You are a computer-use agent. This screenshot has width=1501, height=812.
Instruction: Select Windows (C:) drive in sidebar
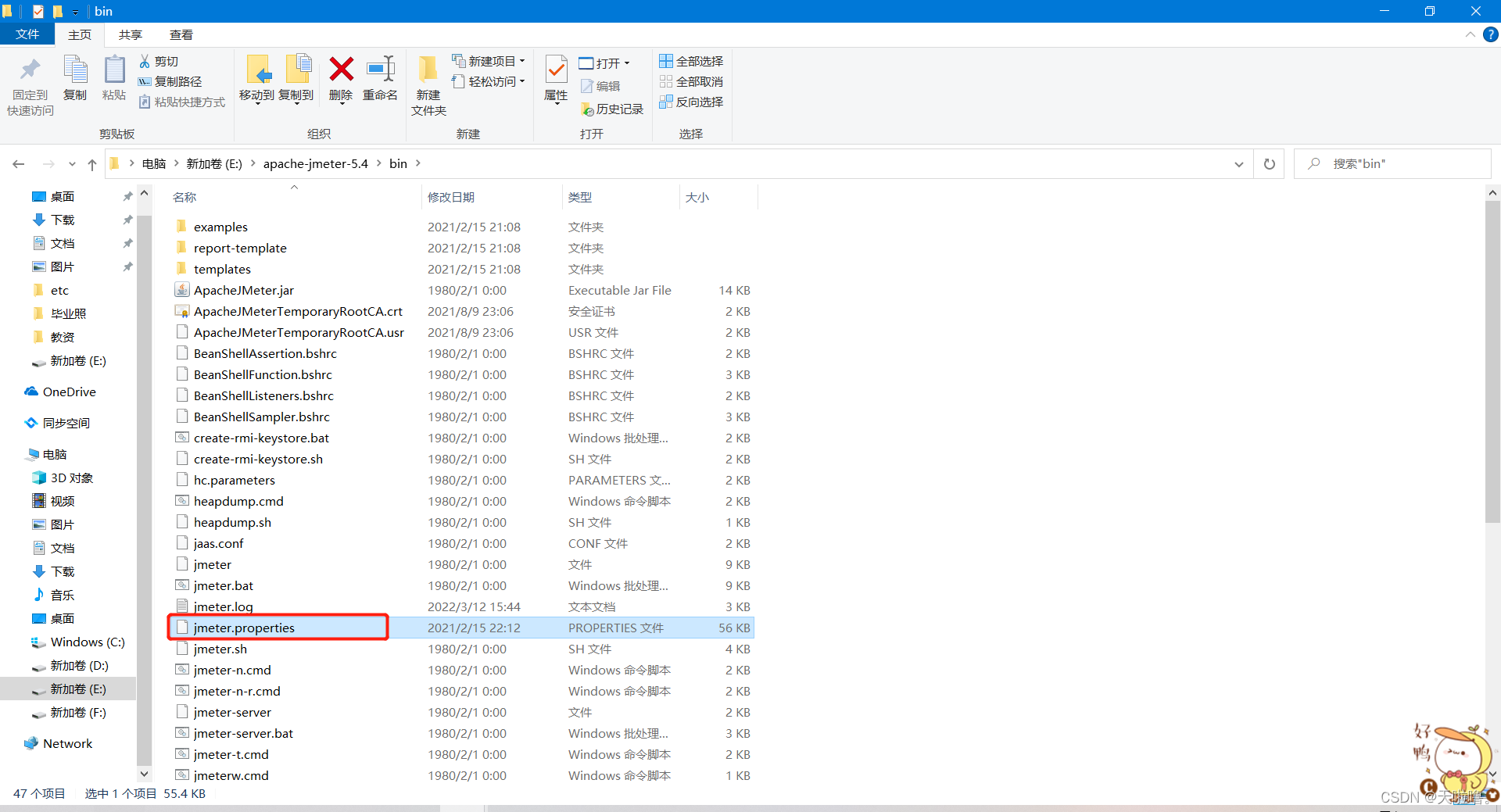(x=78, y=642)
